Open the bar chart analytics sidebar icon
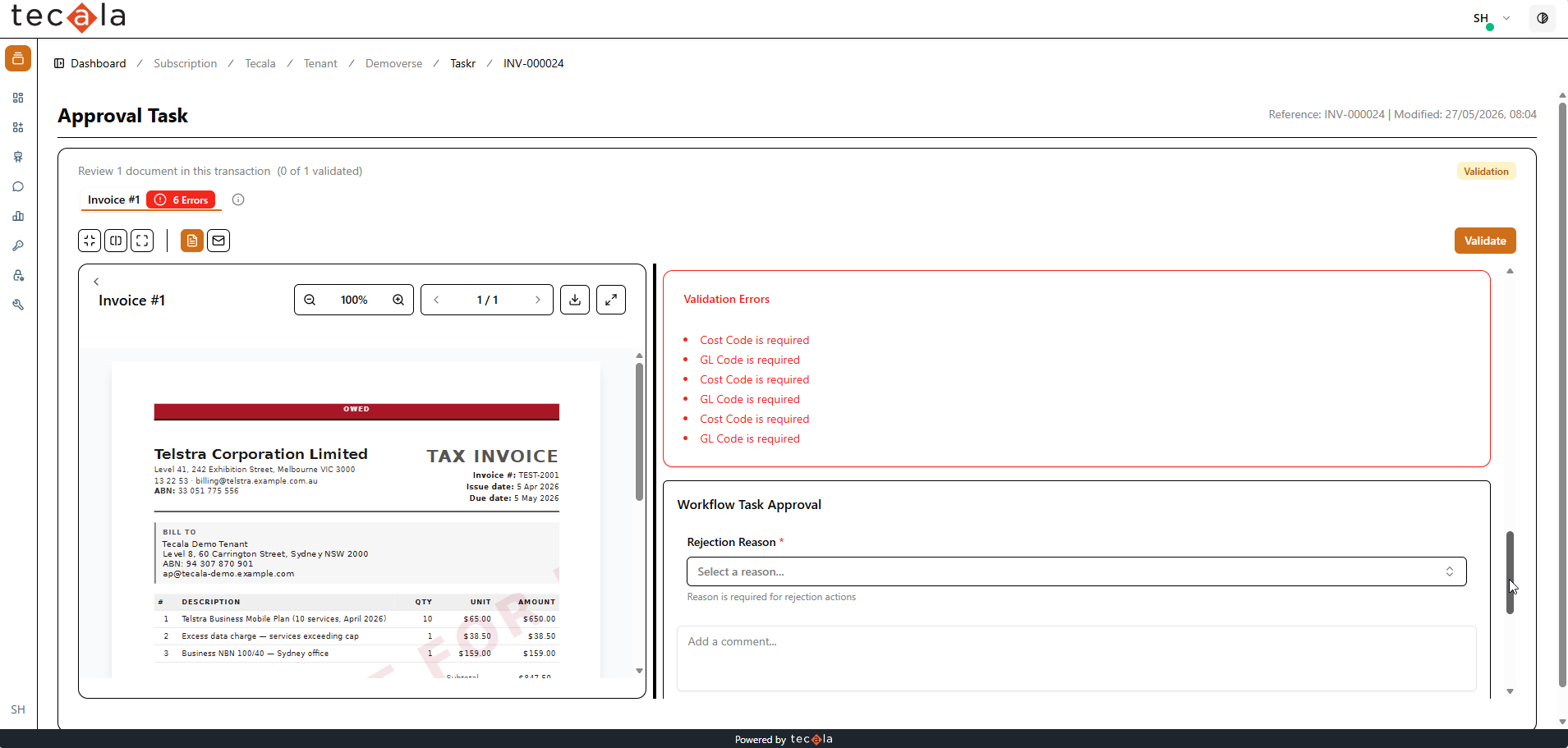 (x=18, y=216)
